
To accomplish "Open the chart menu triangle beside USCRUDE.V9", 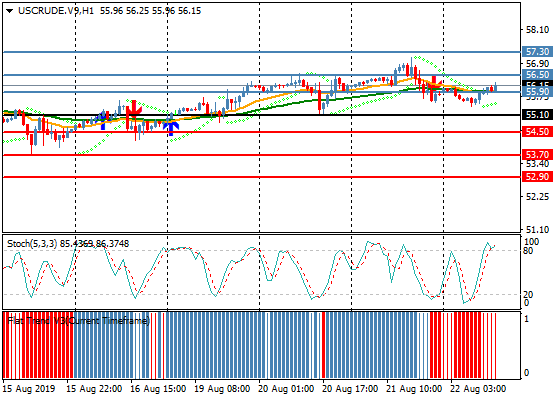I will click(10, 11).
